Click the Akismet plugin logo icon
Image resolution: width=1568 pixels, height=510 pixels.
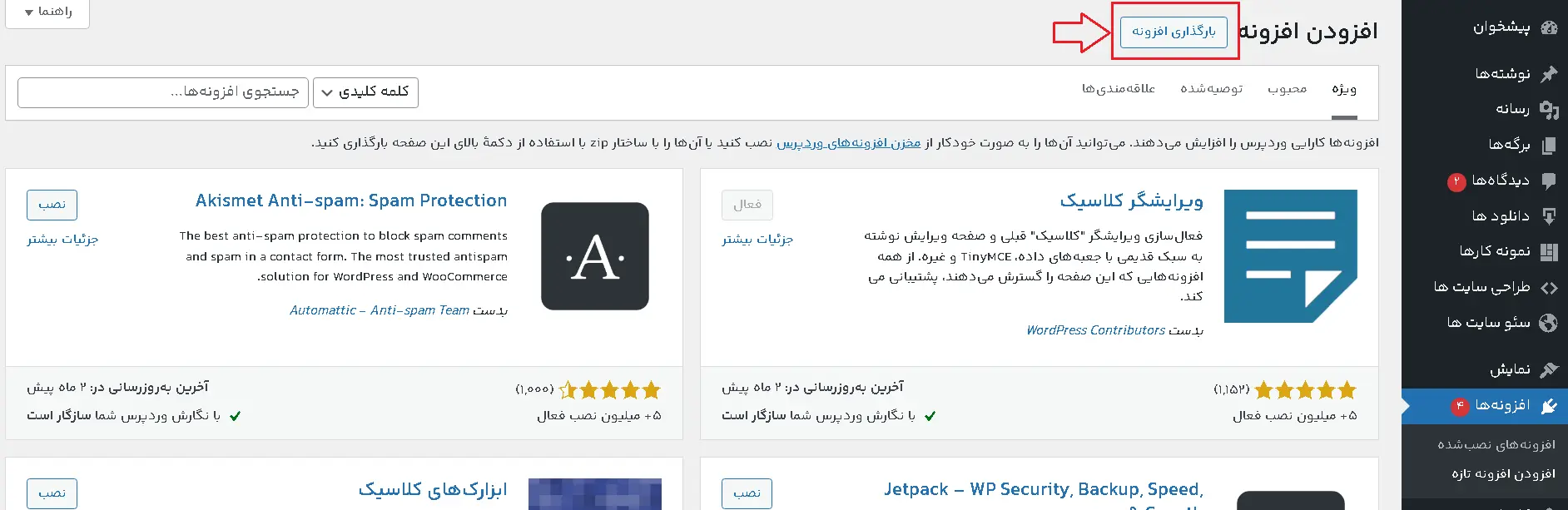pyautogui.click(x=595, y=256)
